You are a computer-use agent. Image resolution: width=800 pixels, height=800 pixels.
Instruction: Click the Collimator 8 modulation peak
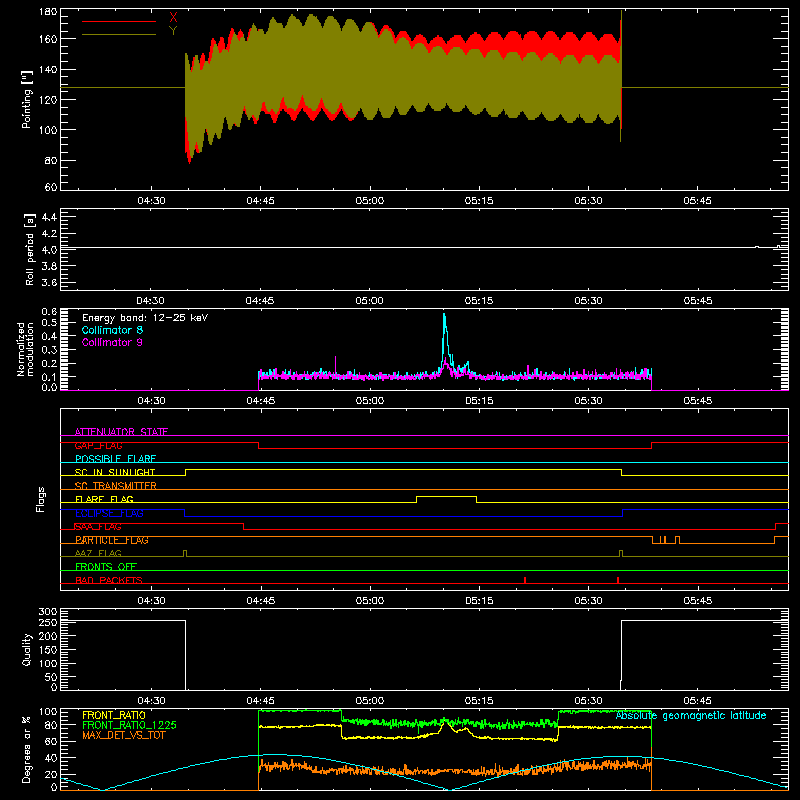coord(444,316)
